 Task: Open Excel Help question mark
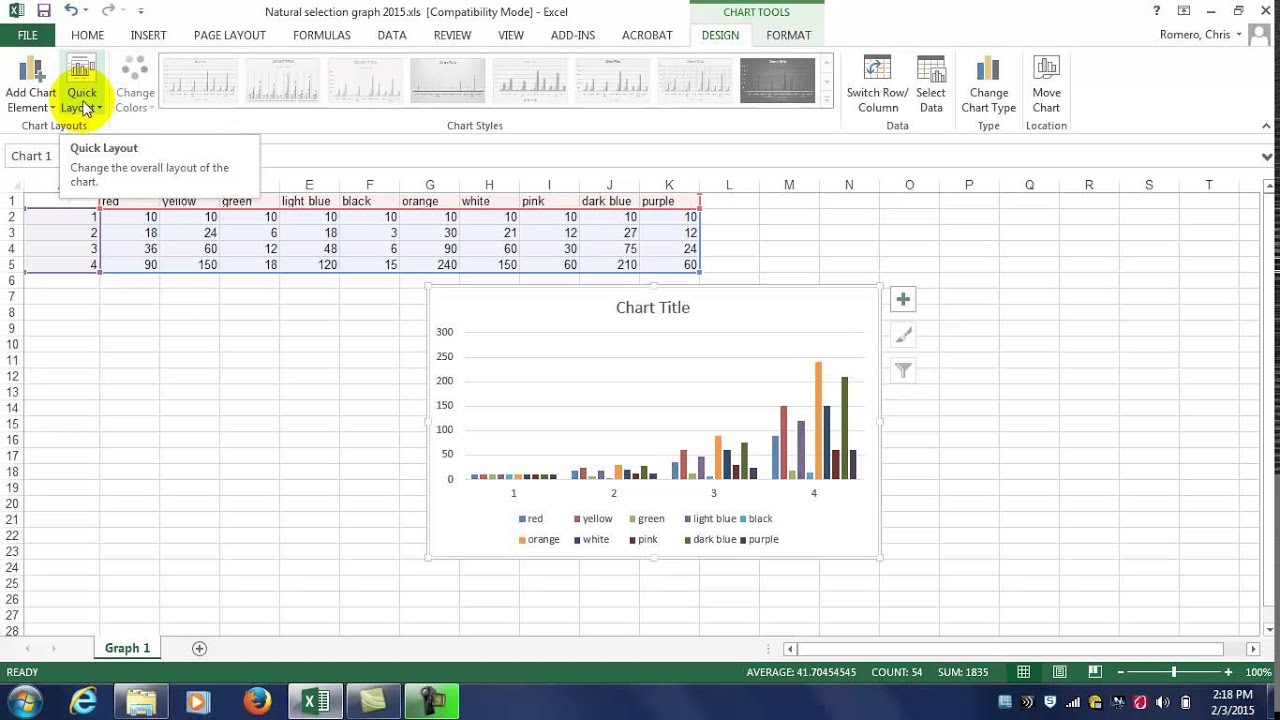(x=1157, y=11)
